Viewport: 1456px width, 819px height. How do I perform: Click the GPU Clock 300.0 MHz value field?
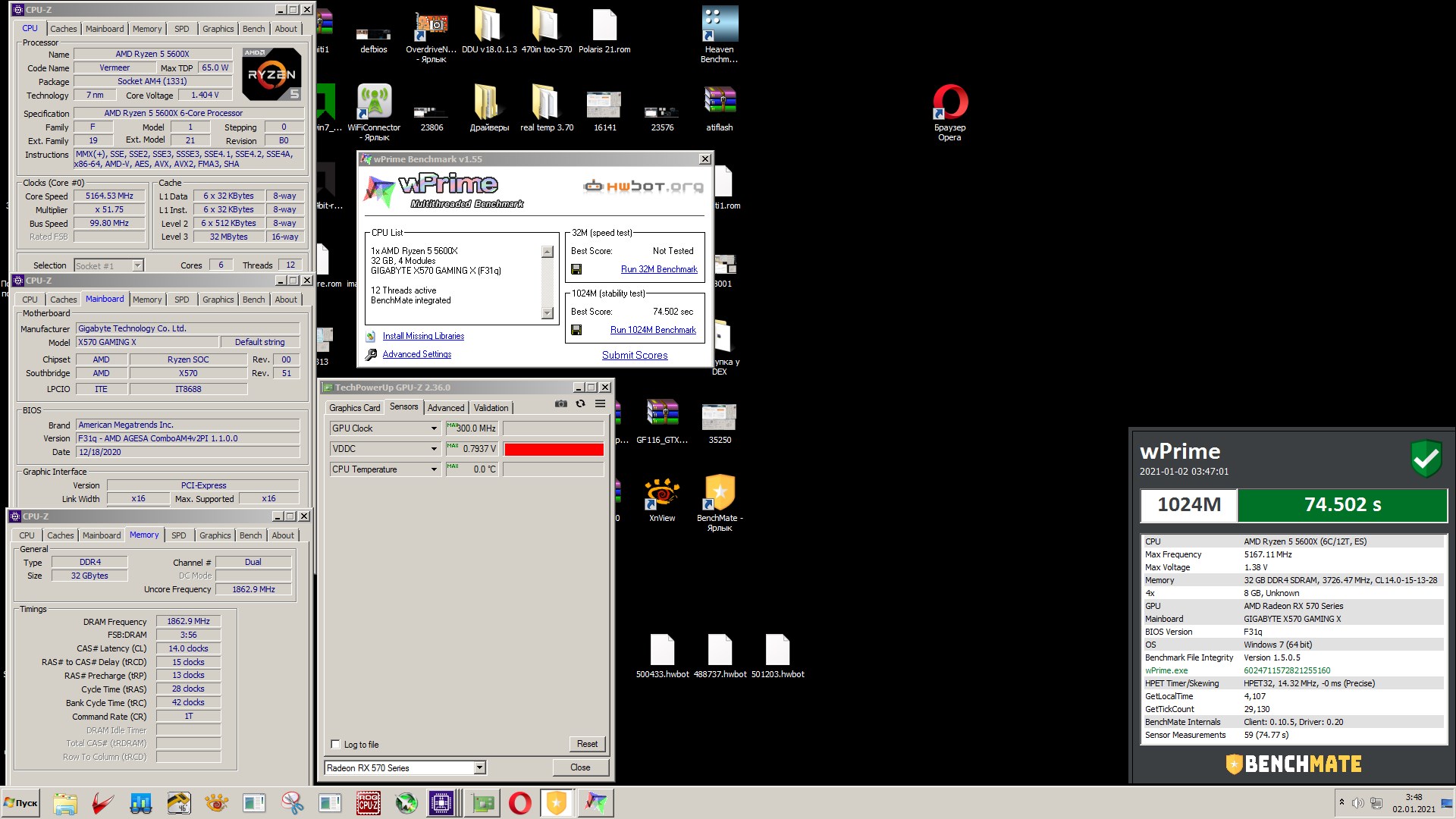pyautogui.click(x=471, y=428)
